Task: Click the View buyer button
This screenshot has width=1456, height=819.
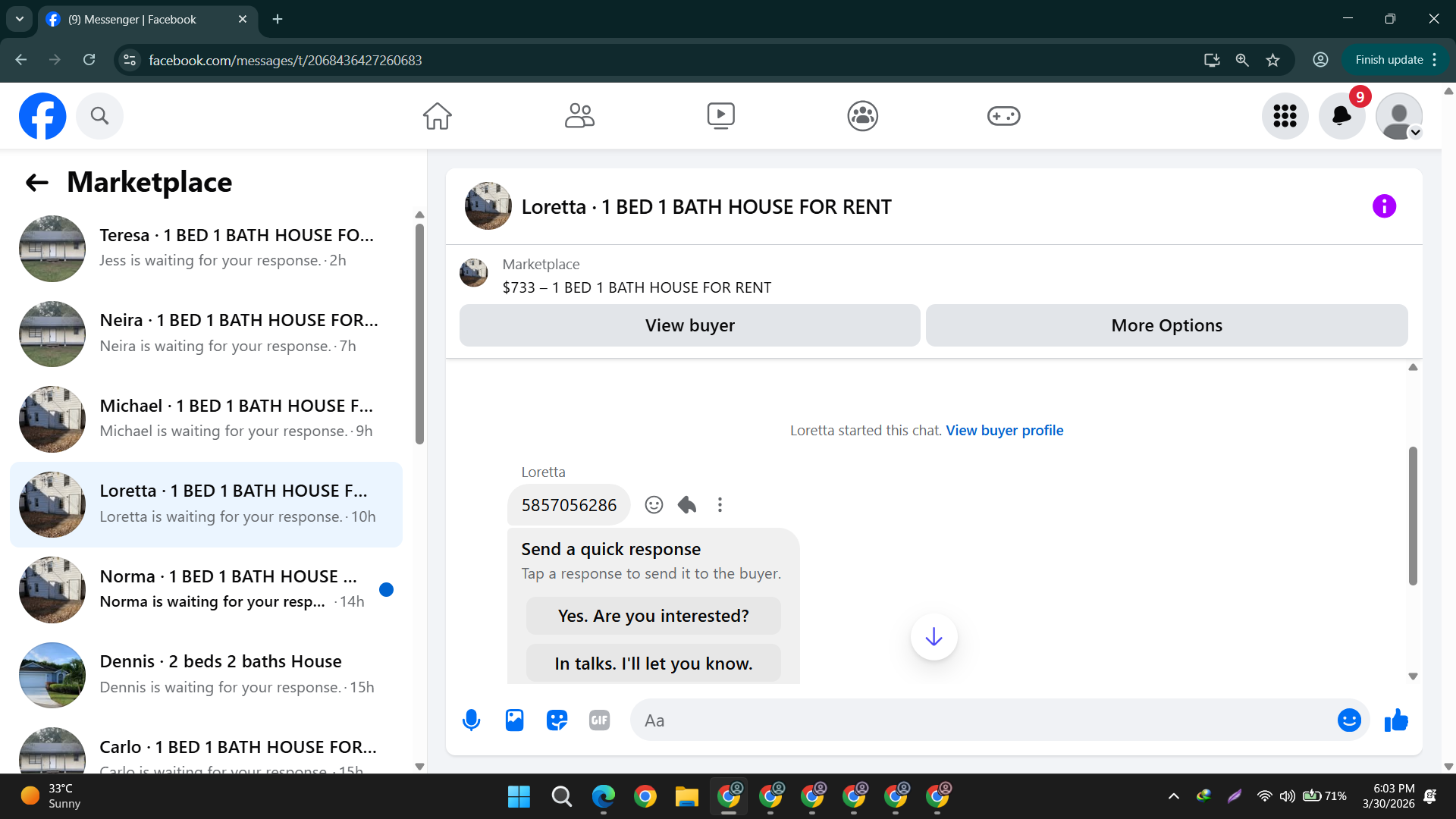Action: pos(689,325)
